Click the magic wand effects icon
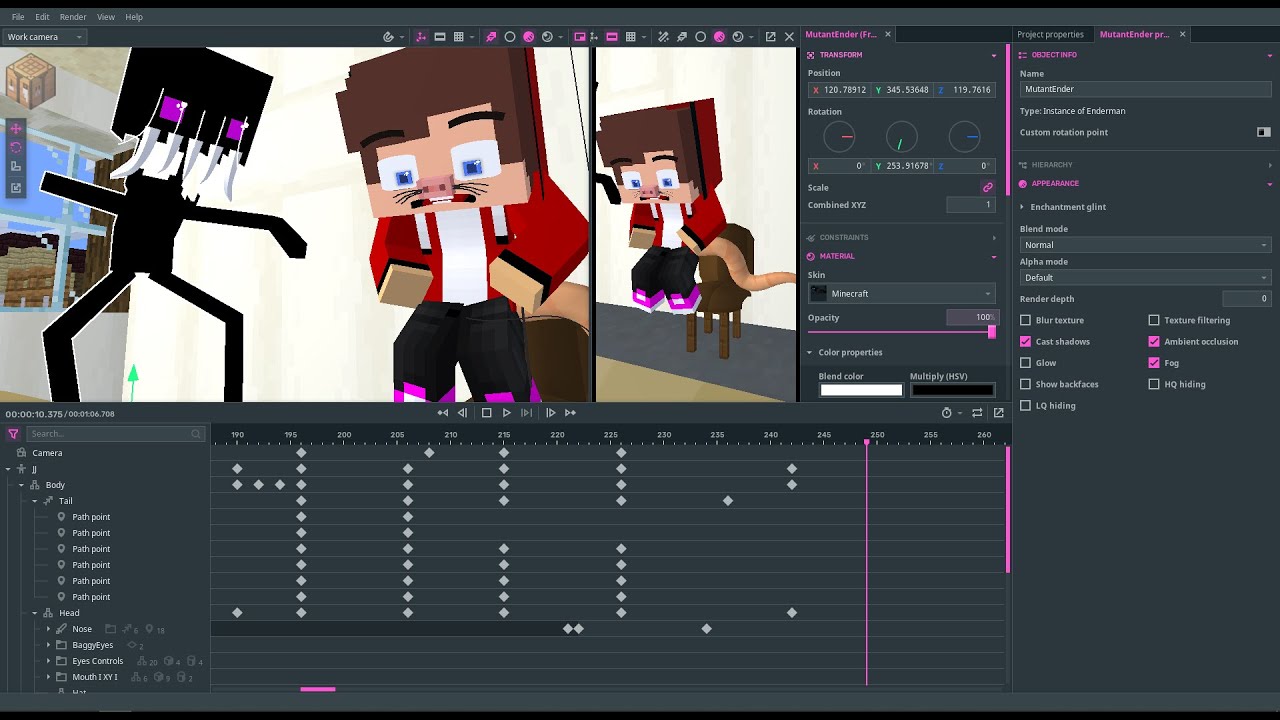1280x720 pixels. pos(663,37)
